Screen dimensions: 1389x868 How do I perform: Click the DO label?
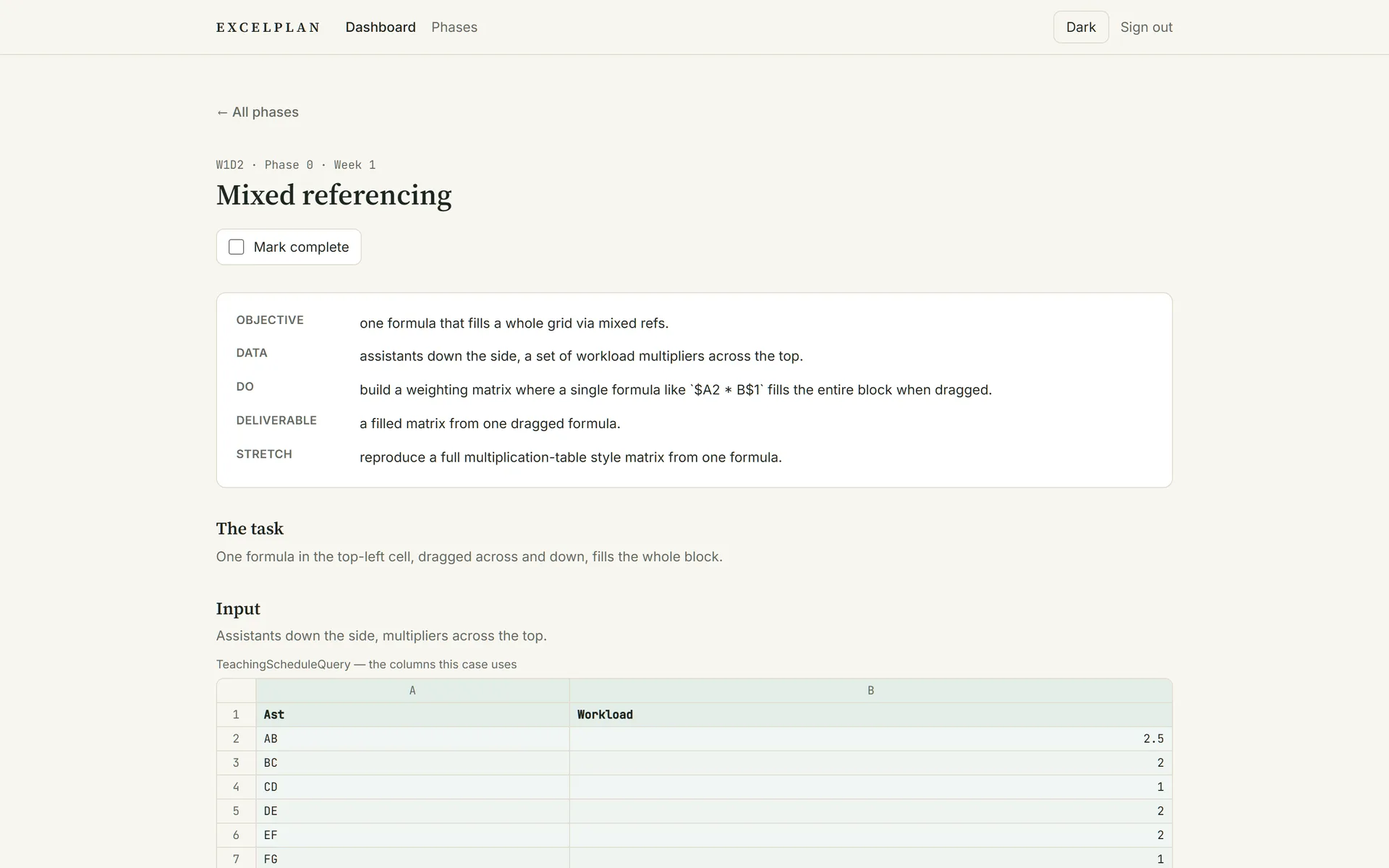click(245, 387)
